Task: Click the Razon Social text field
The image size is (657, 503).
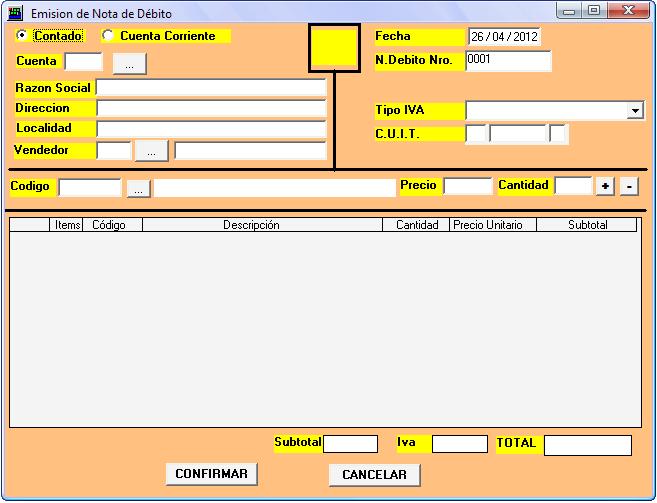Action: coord(211,88)
